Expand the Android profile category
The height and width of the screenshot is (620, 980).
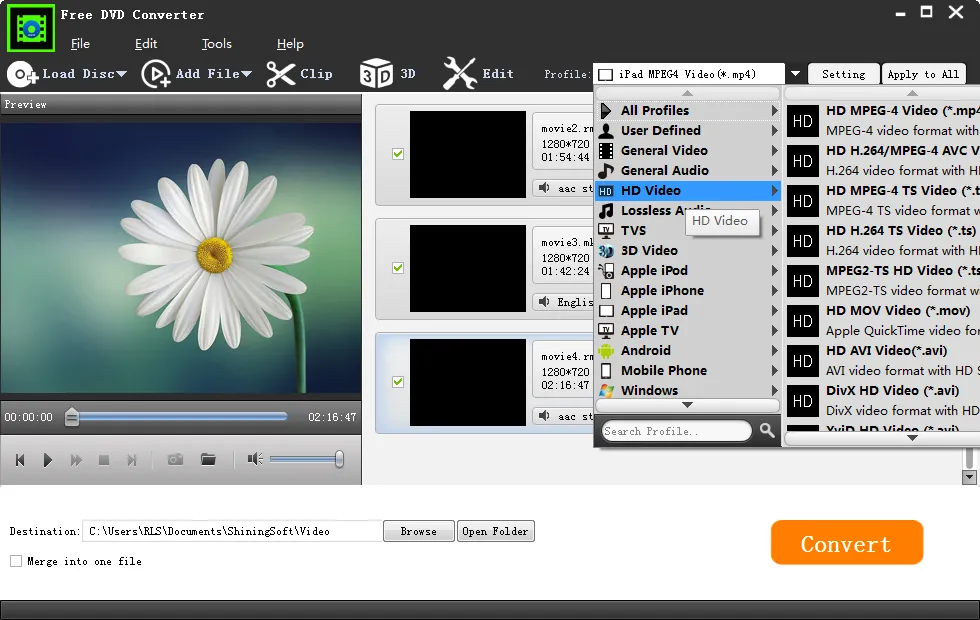(x=646, y=350)
